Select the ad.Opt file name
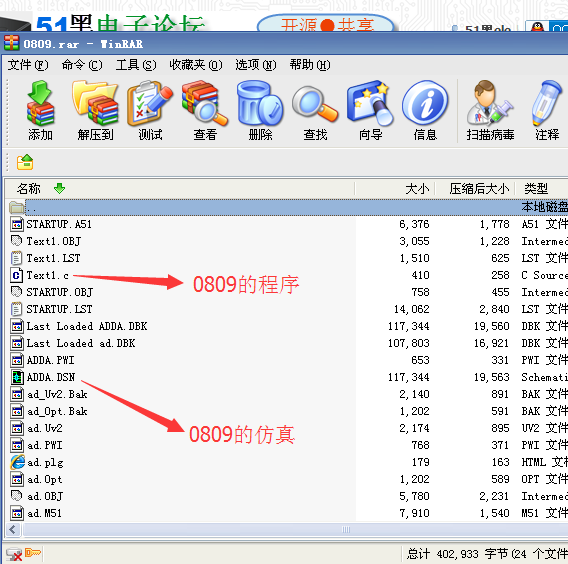The height and width of the screenshot is (564, 568). point(45,479)
